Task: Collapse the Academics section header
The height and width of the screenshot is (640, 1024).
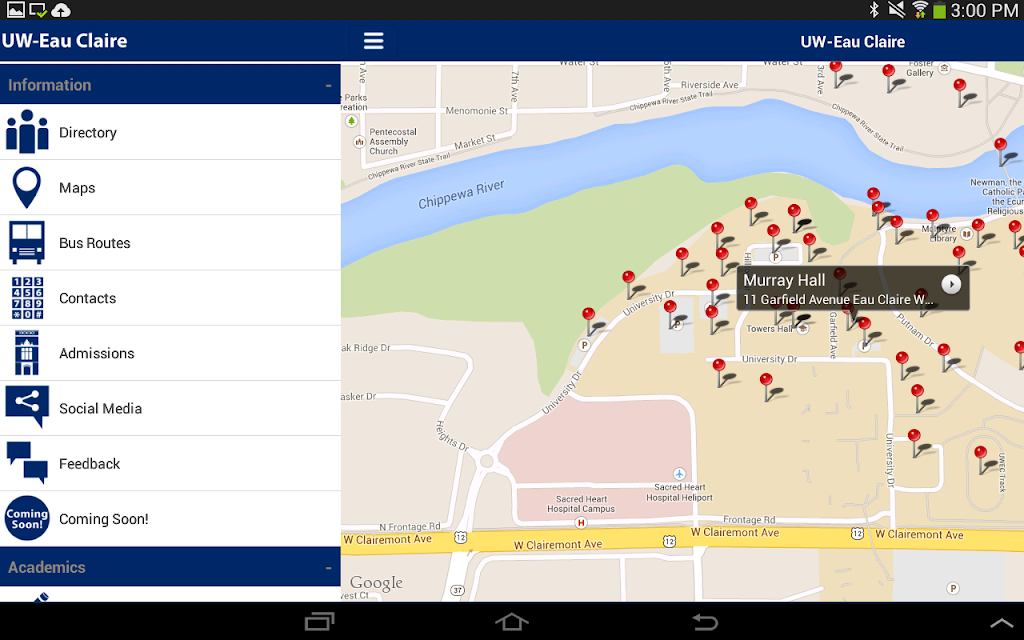Action: coord(170,567)
